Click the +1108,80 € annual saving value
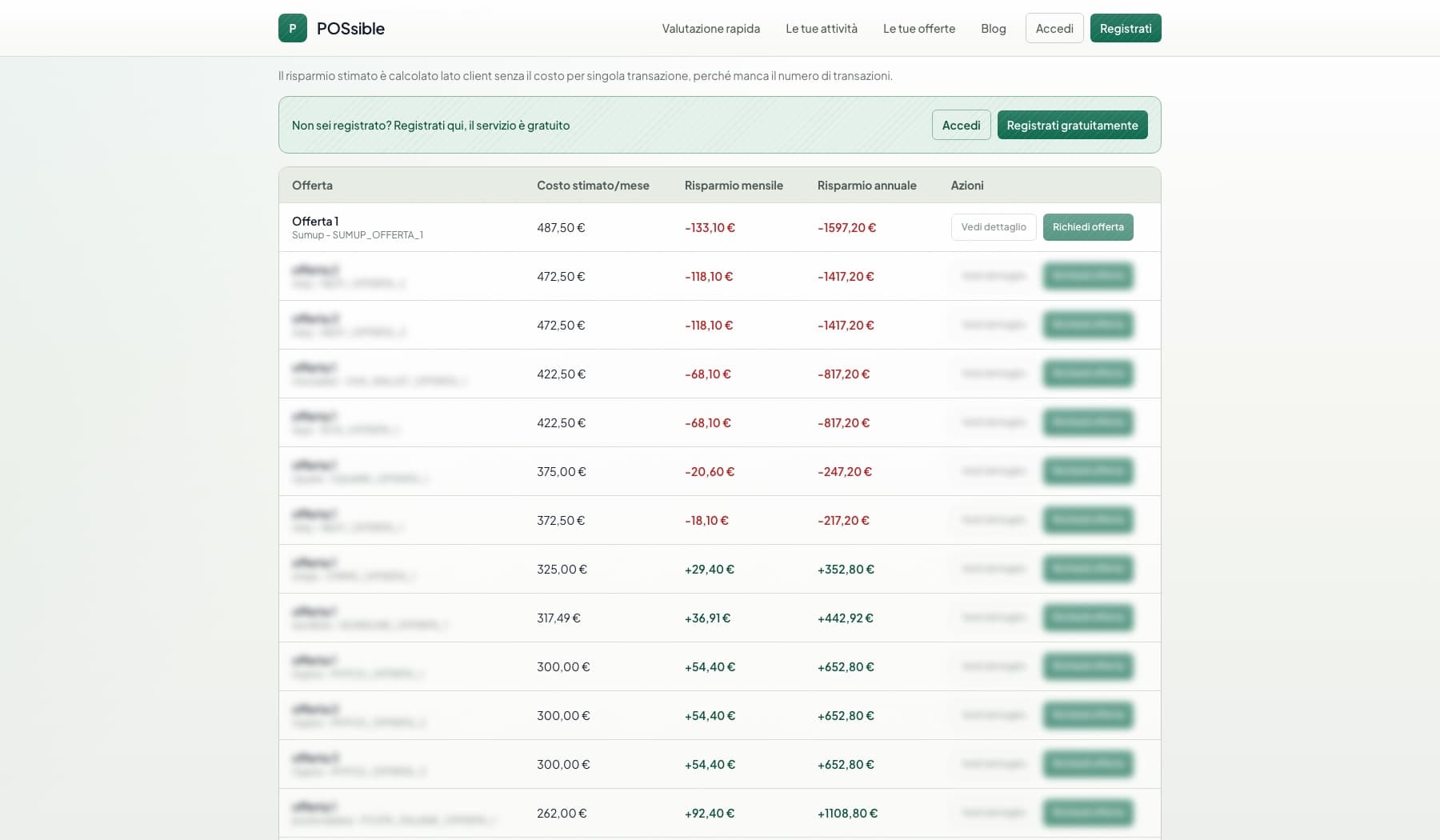The width and height of the screenshot is (1440, 840). pos(847,814)
